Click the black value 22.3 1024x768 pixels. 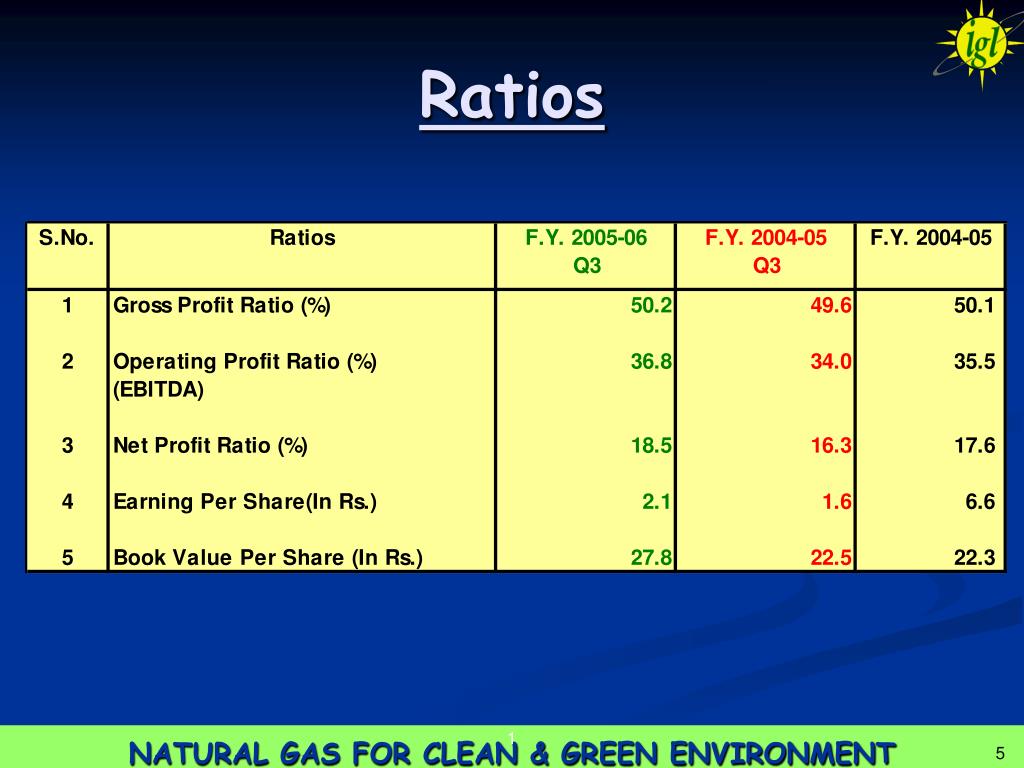click(974, 558)
